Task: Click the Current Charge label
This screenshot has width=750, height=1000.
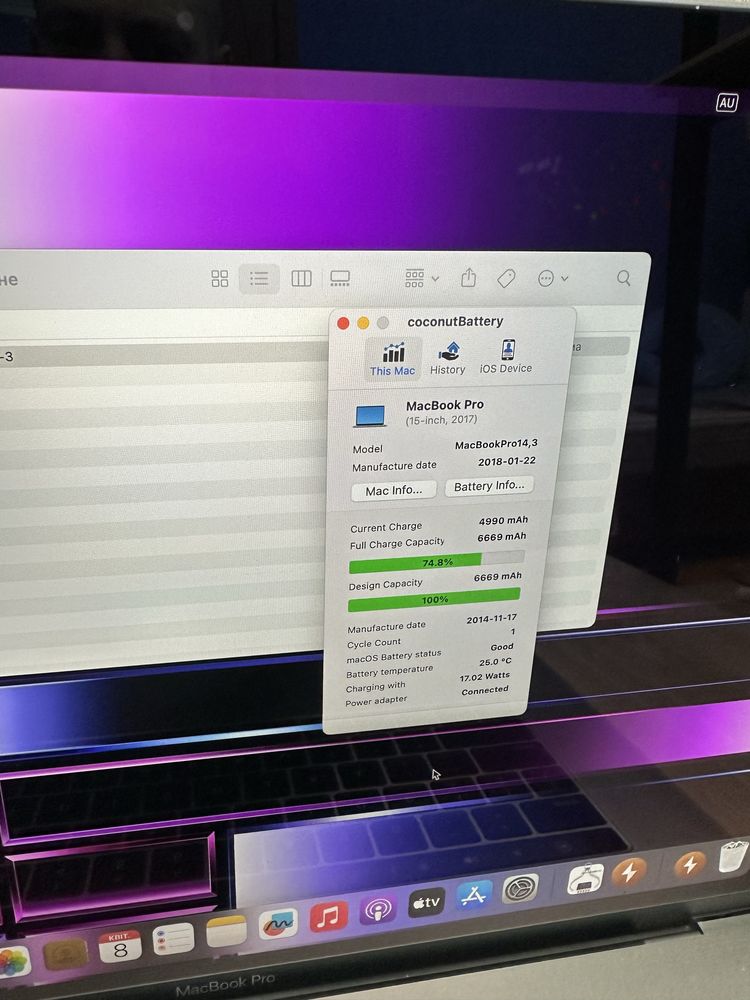Action: click(x=386, y=527)
